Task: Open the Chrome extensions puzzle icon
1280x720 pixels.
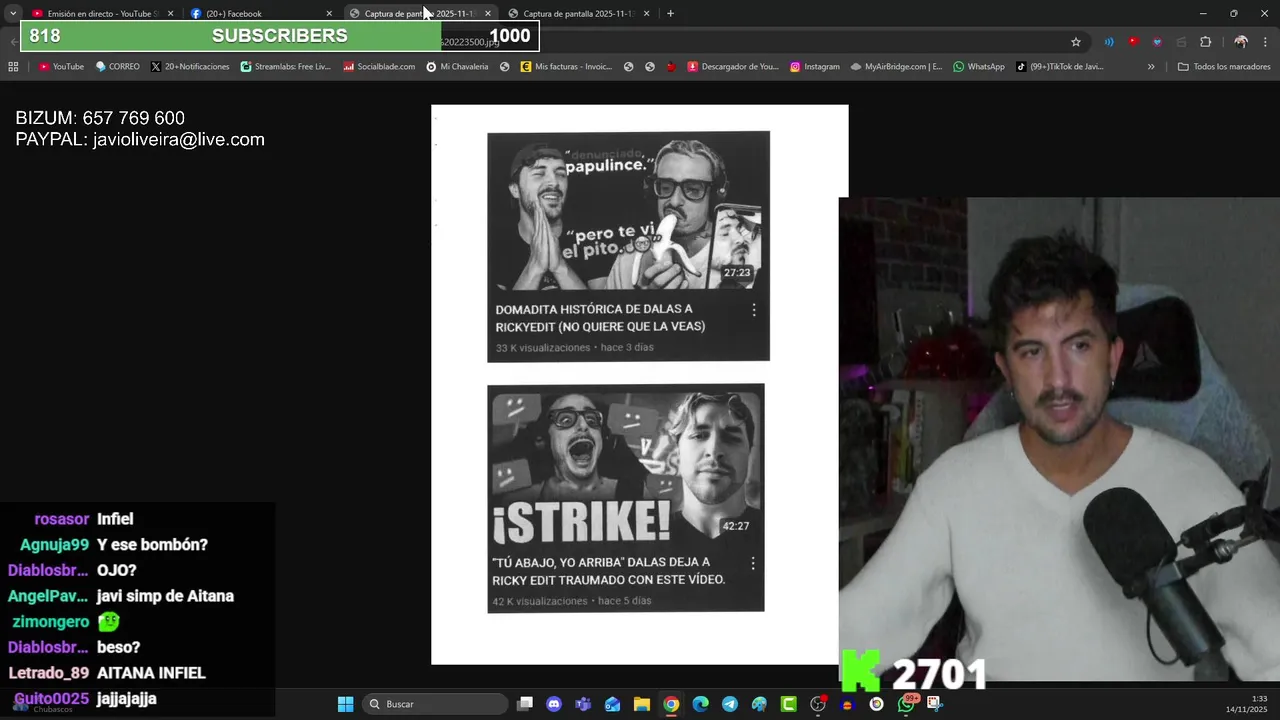Action: 1205,42
